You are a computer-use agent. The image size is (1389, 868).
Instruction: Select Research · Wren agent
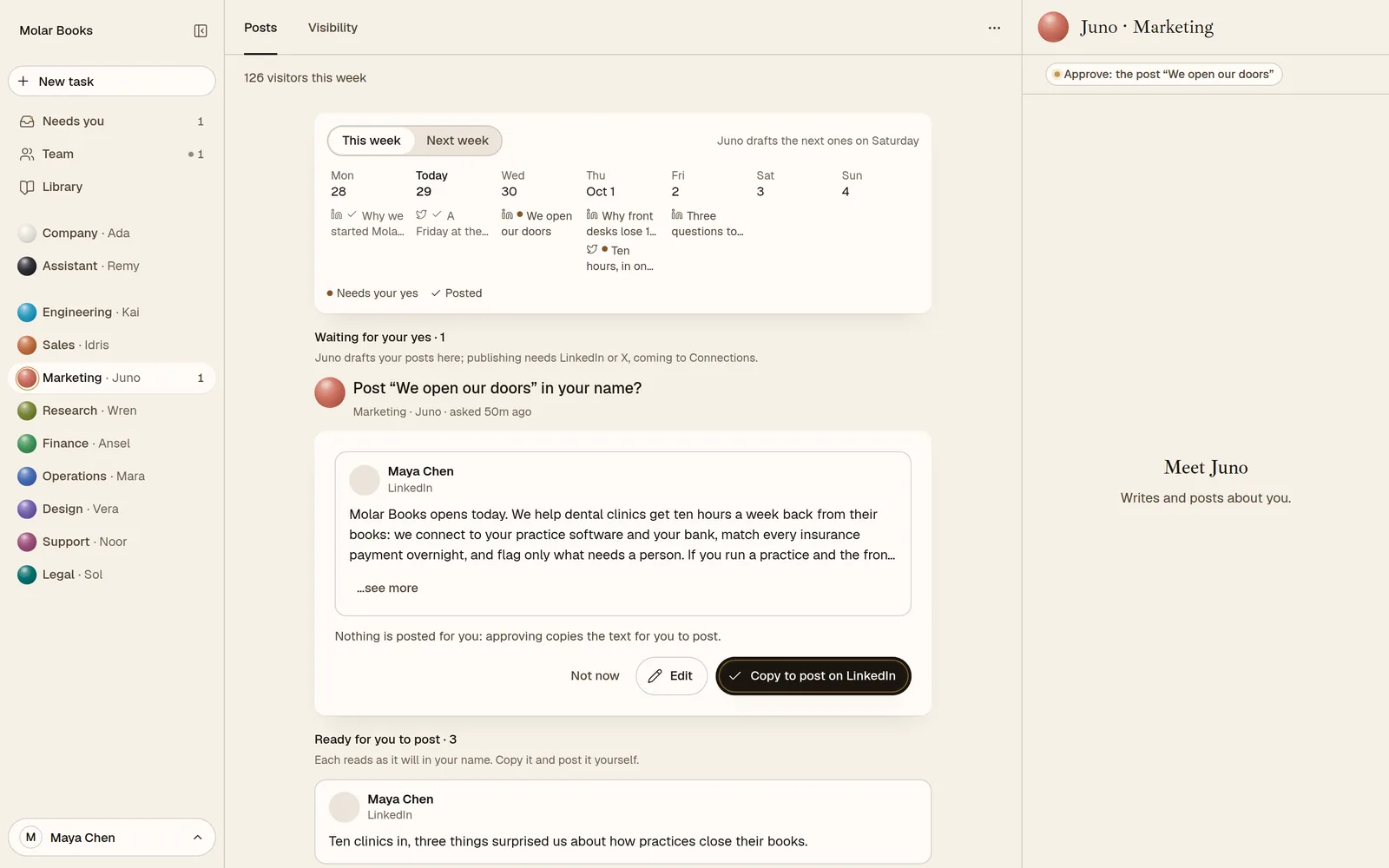(x=111, y=411)
